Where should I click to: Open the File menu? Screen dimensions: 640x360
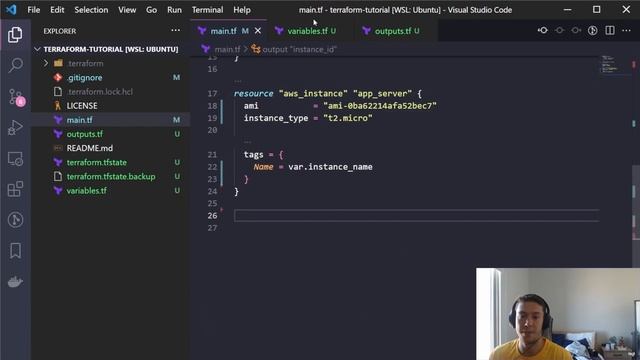pyautogui.click(x=33, y=10)
